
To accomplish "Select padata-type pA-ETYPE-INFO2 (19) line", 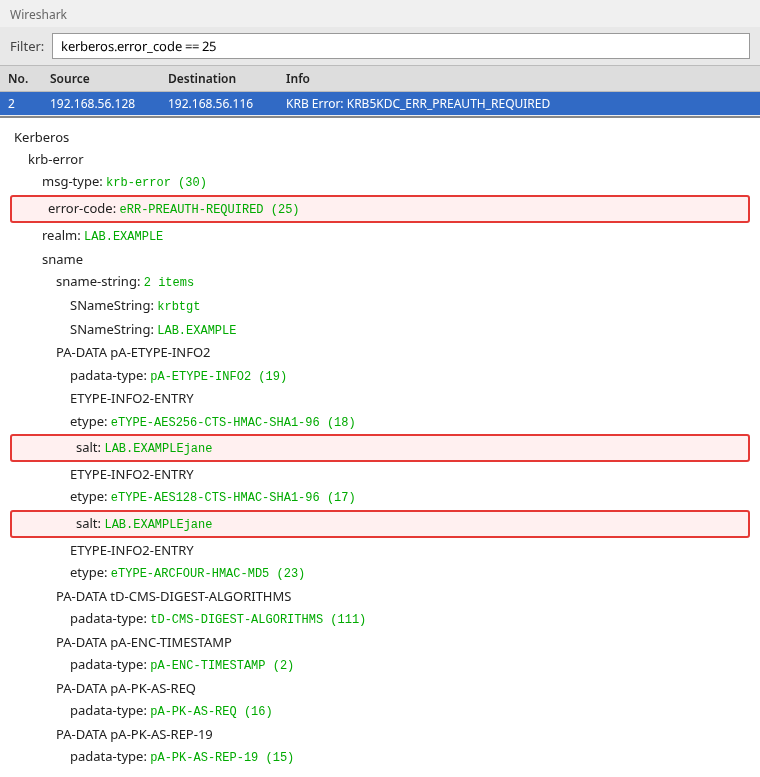I will [178, 376].
